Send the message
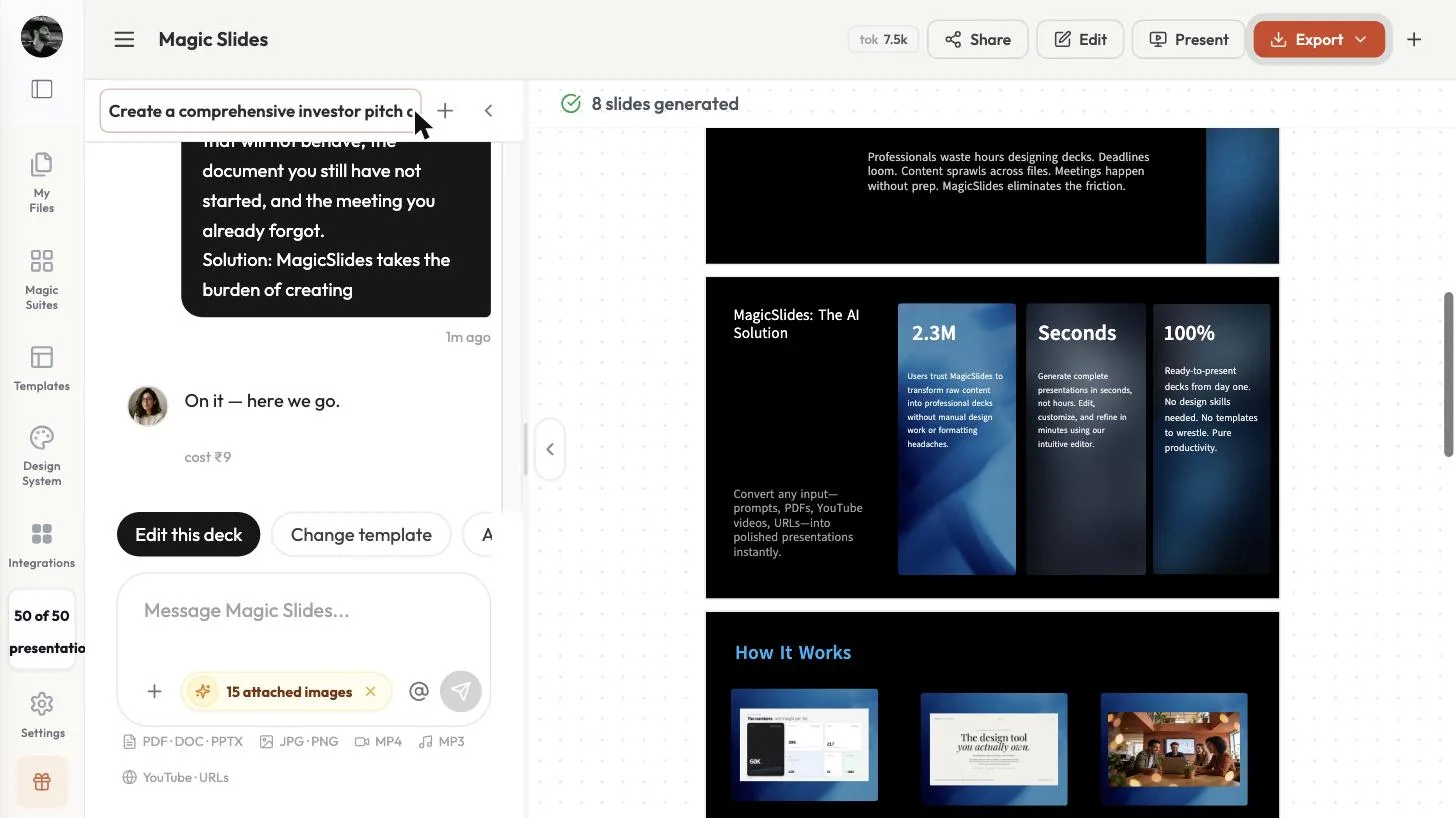This screenshot has height=818, width=1456. point(461,692)
